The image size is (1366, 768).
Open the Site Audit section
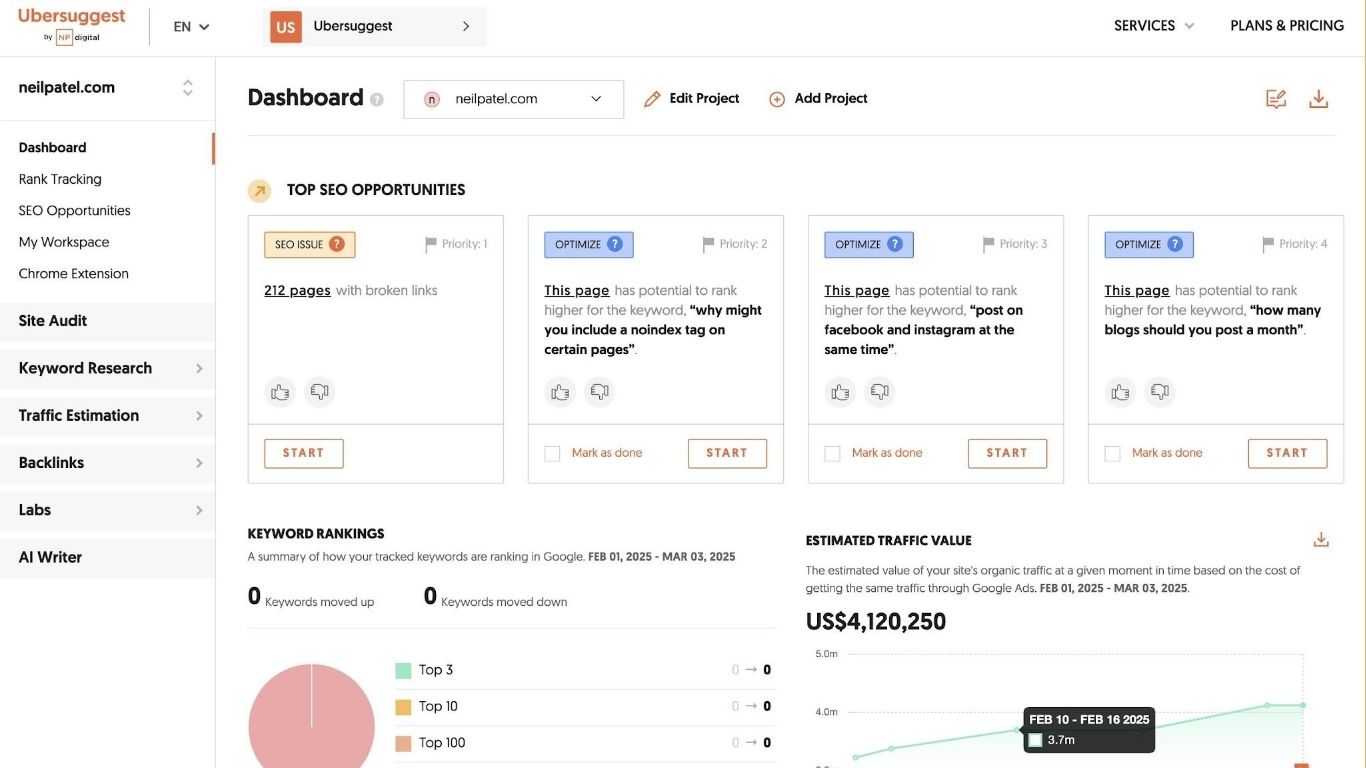[107, 321]
